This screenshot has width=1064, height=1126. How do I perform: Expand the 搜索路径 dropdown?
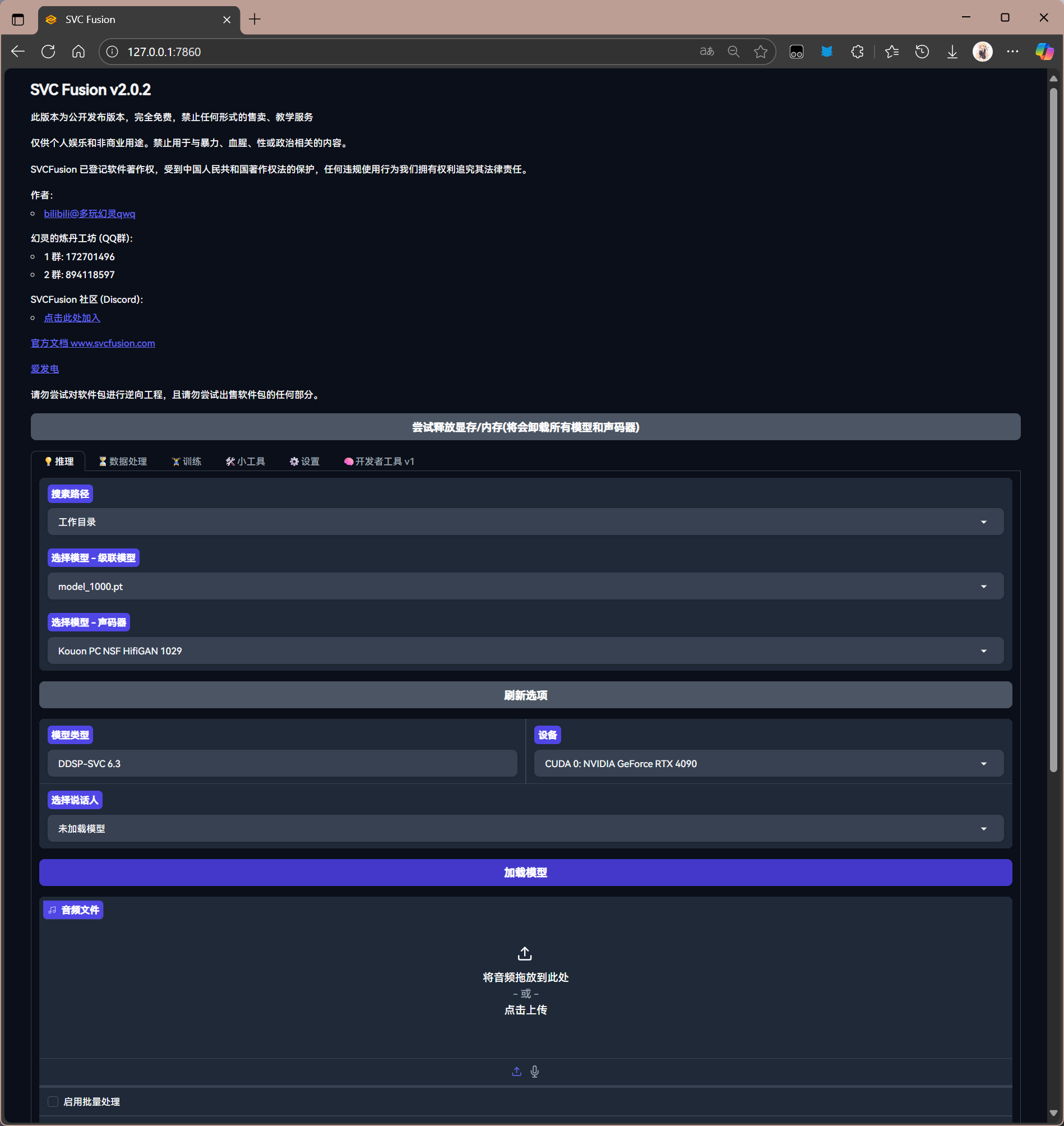click(x=525, y=522)
